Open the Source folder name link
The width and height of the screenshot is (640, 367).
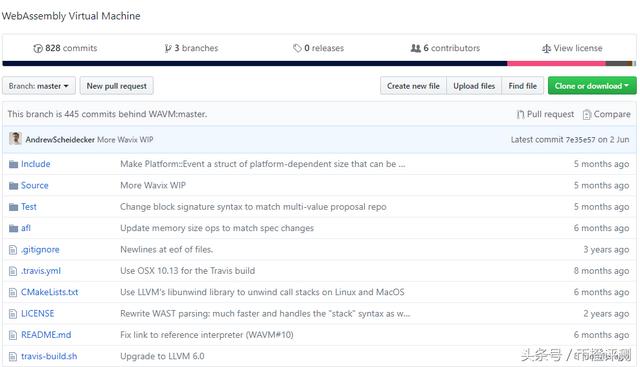[35, 185]
